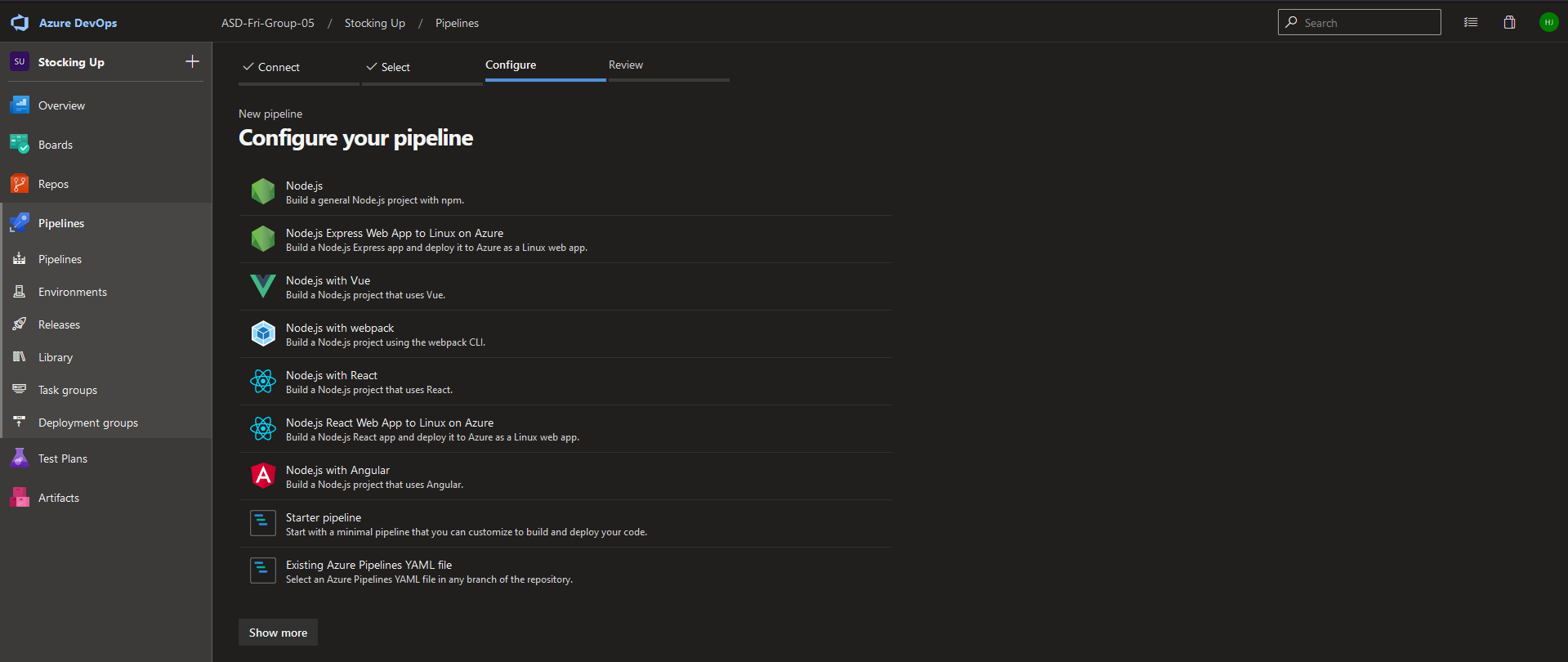
Task: Click the Search input field
Action: tap(1360, 23)
